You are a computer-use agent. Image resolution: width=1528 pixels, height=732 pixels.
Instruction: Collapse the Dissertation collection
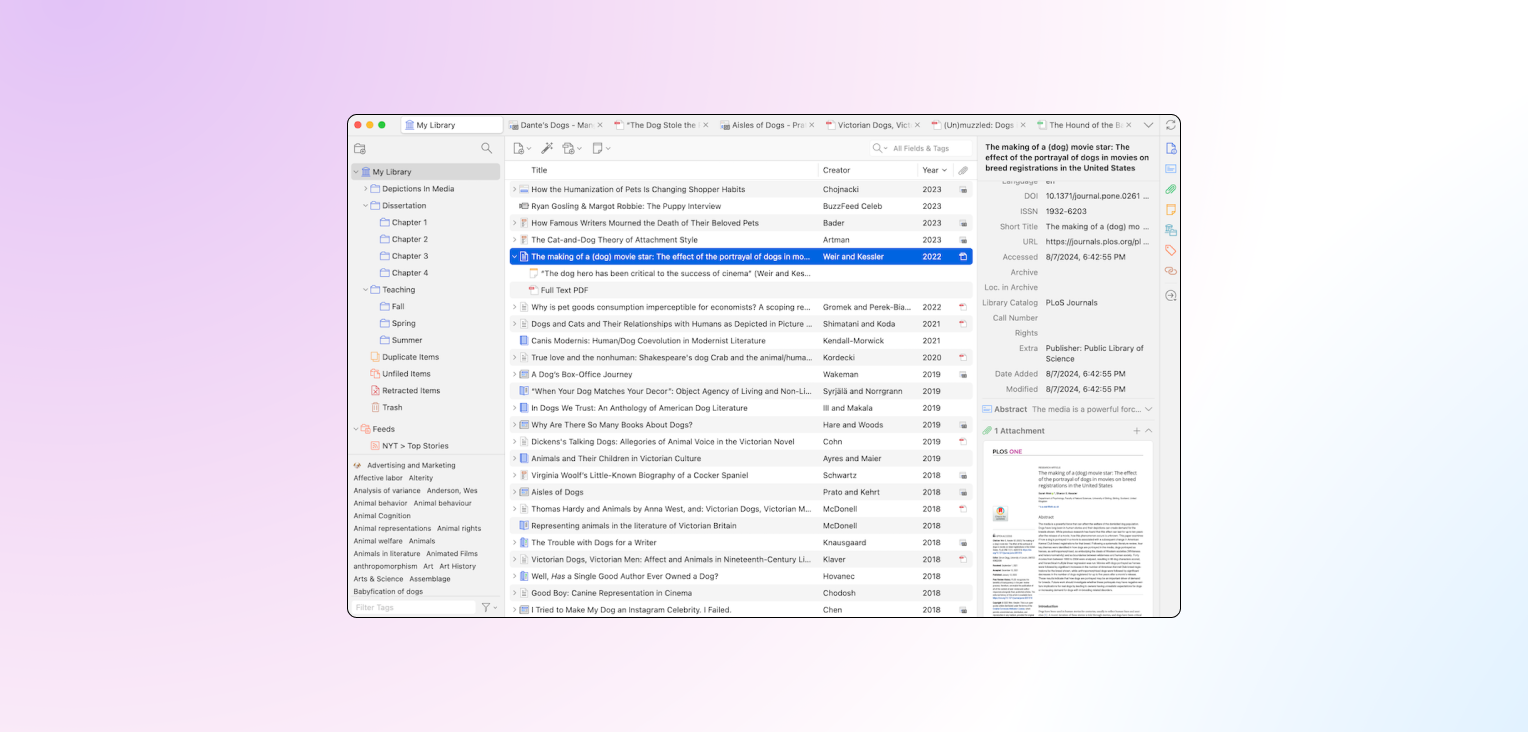[x=366, y=206]
